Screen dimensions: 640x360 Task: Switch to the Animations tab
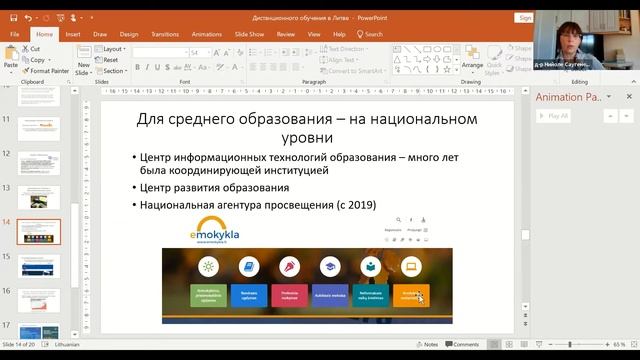coord(207,34)
